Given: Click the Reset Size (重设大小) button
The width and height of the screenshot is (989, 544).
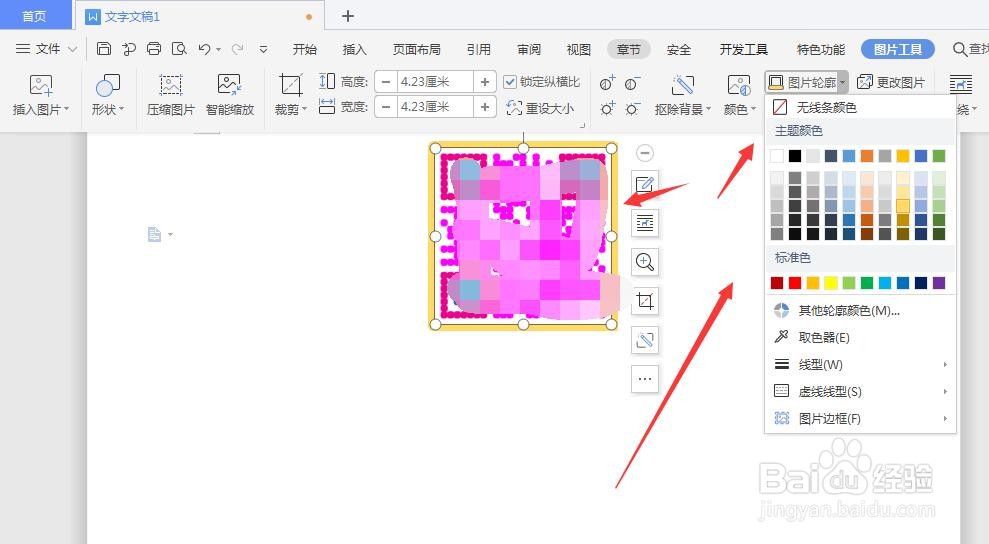Looking at the screenshot, I should coord(541,109).
